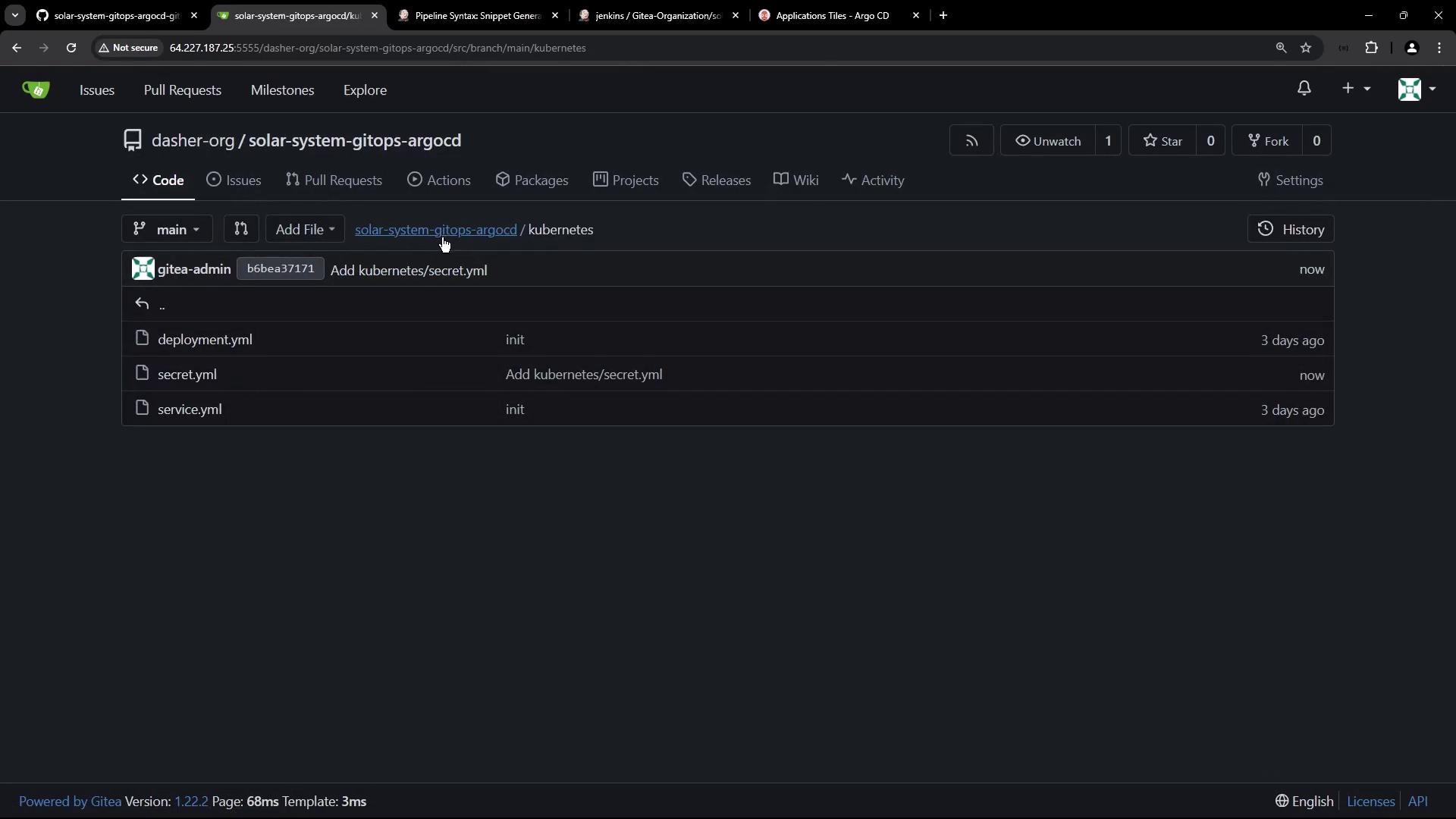Open the Argo CD Applications browser tab

(832, 15)
